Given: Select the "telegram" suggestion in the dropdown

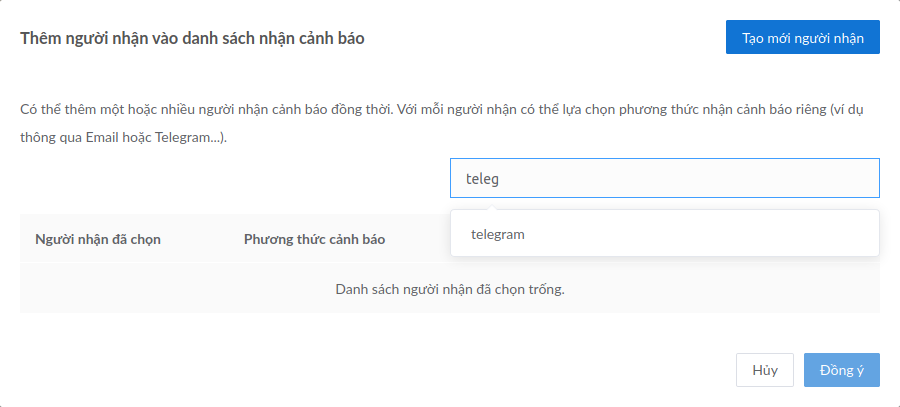Looking at the screenshot, I should 498,234.
